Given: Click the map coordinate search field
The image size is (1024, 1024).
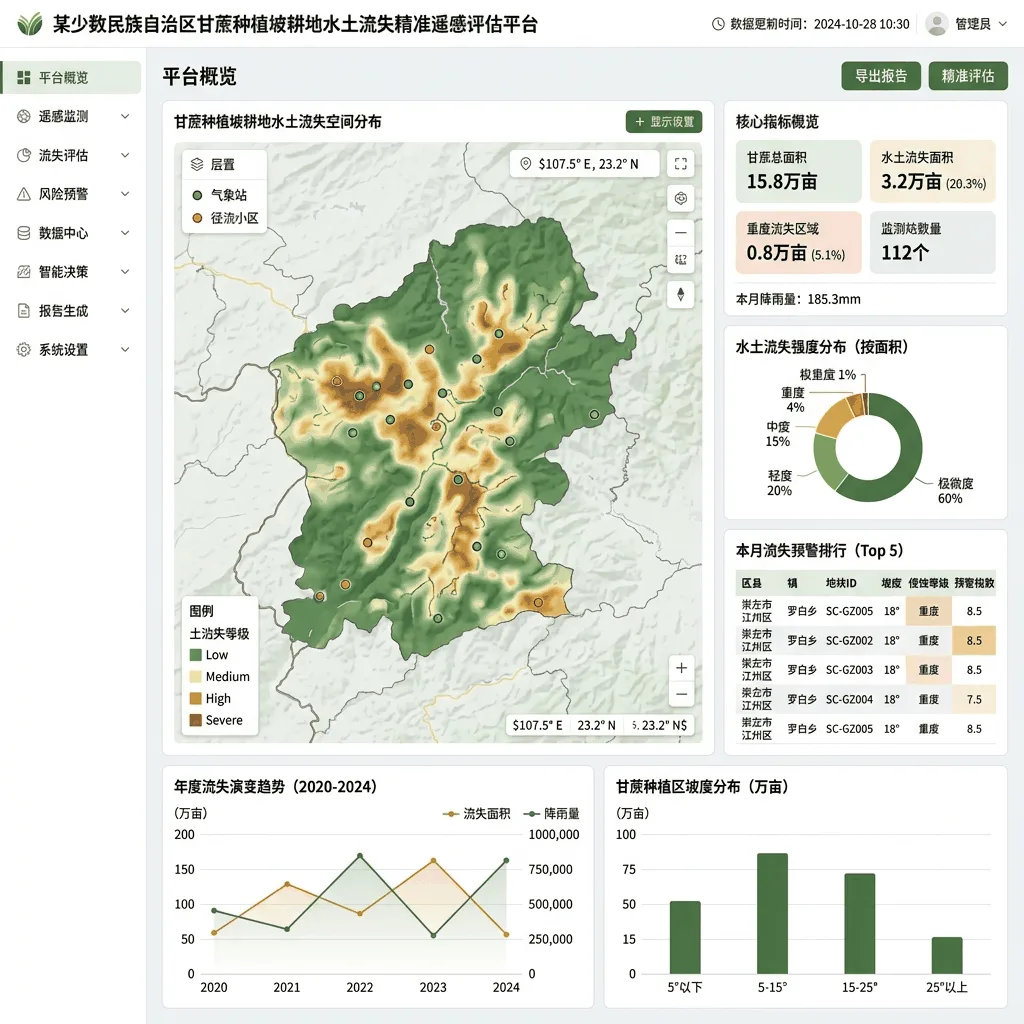Looking at the screenshot, I should click(584, 164).
